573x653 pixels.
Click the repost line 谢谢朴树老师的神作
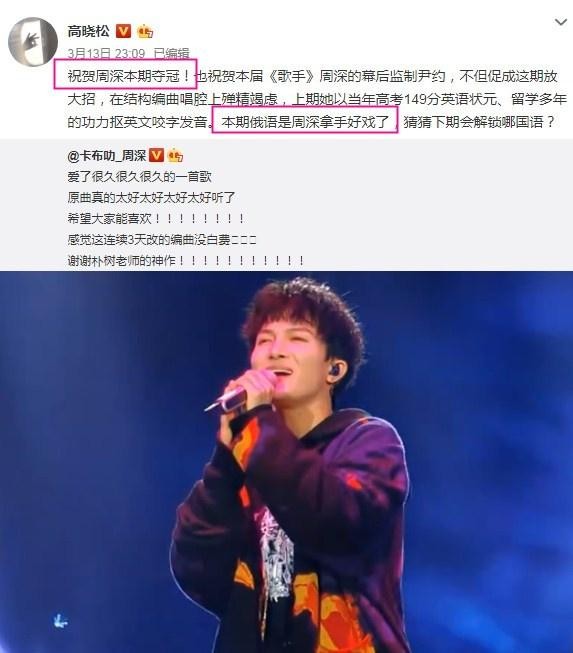pos(186,261)
